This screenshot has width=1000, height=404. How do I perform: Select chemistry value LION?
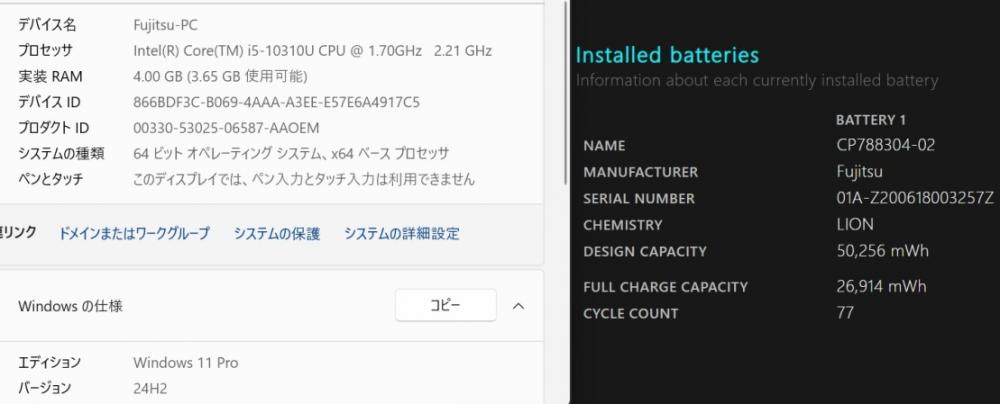pyautogui.click(x=855, y=225)
